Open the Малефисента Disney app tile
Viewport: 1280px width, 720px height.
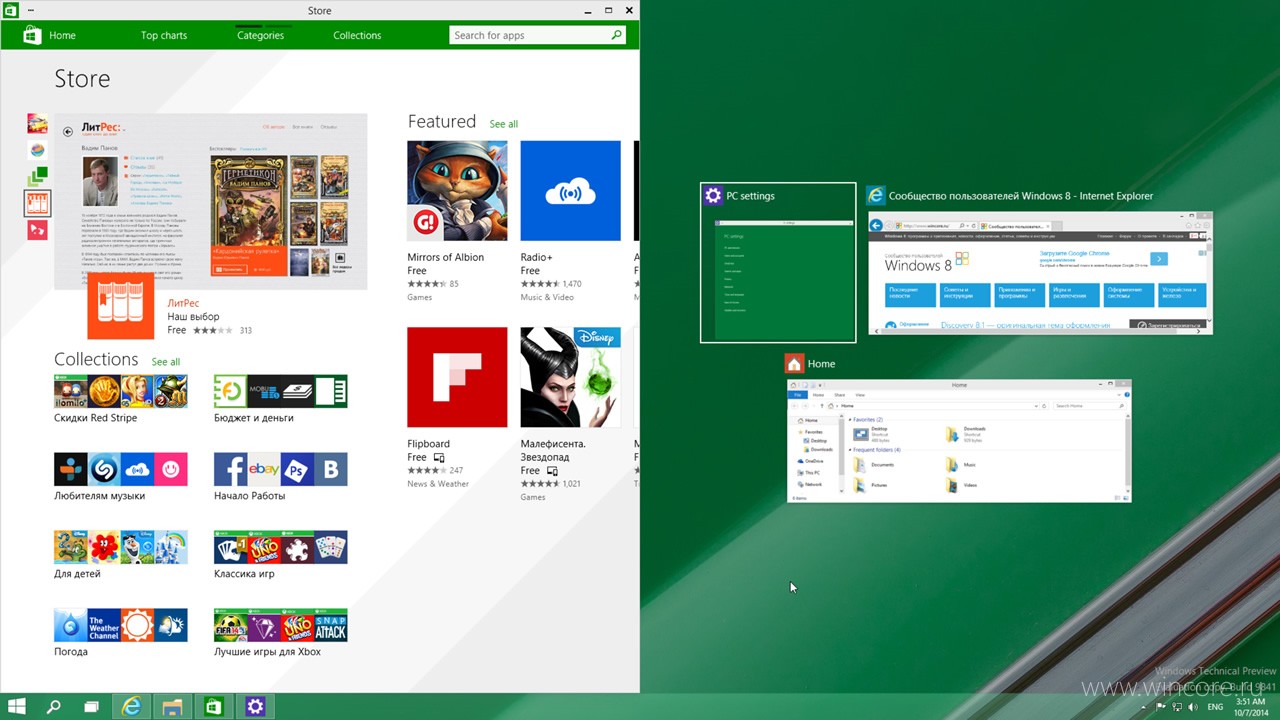570,377
